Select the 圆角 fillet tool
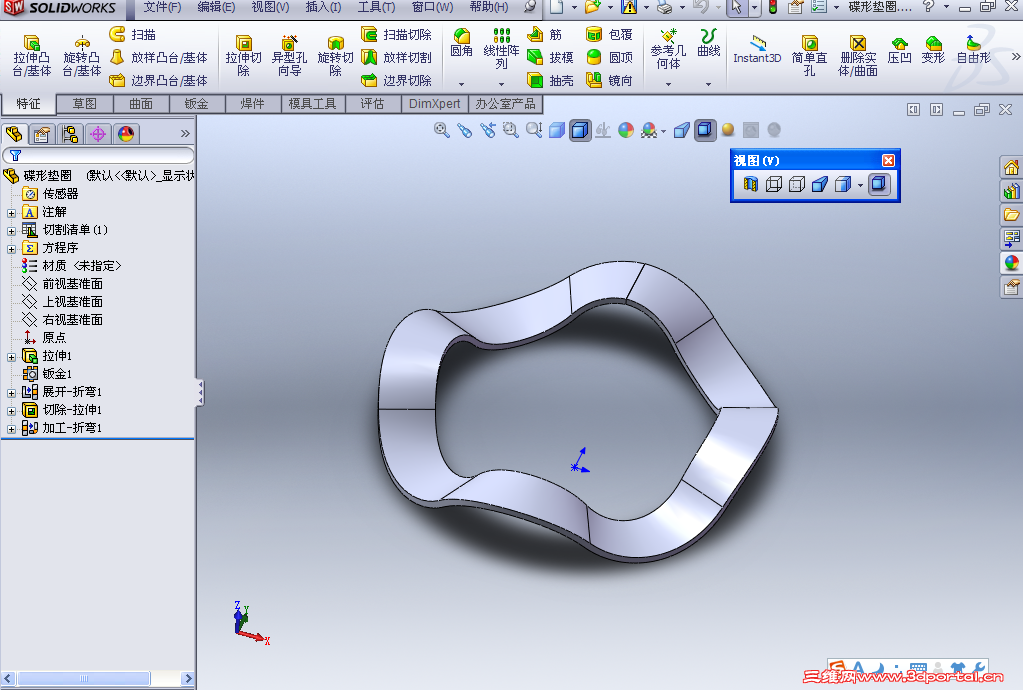The image size is (1023, 690). click(461, 42)
